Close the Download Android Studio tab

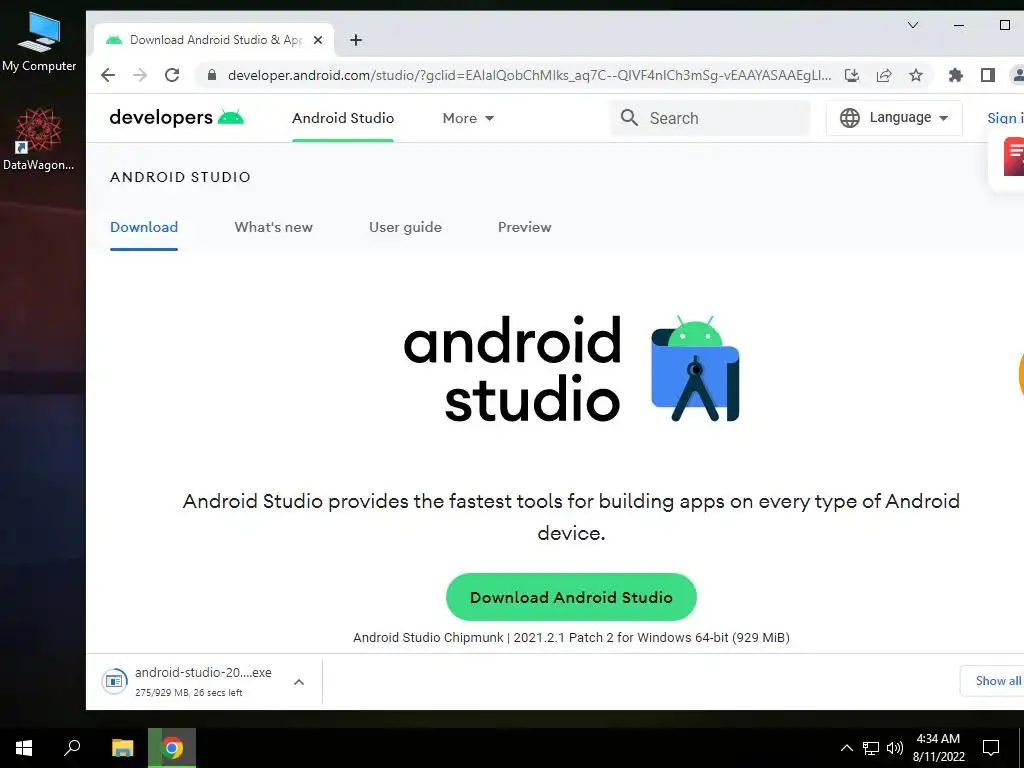[318, 40]
